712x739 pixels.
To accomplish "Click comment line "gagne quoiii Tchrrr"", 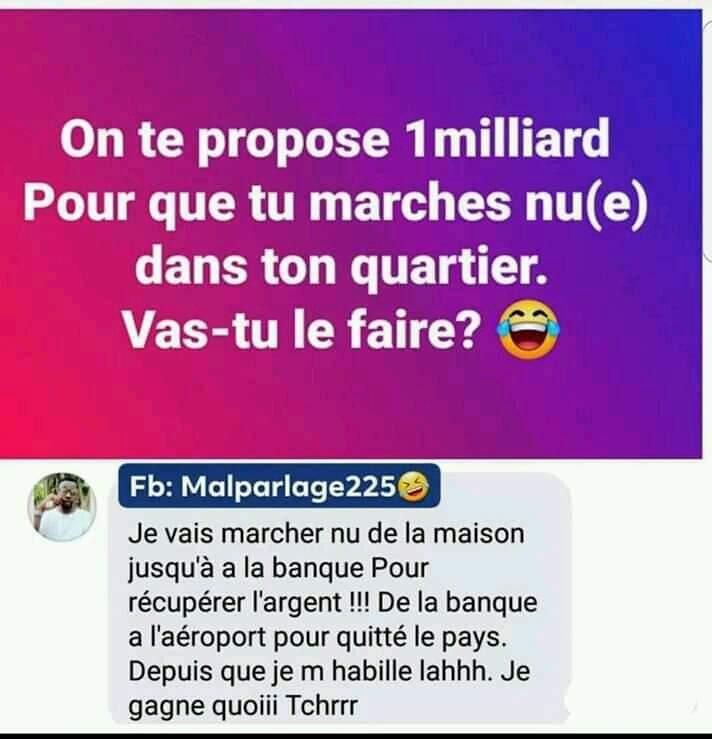I will (x=243, y=706).
